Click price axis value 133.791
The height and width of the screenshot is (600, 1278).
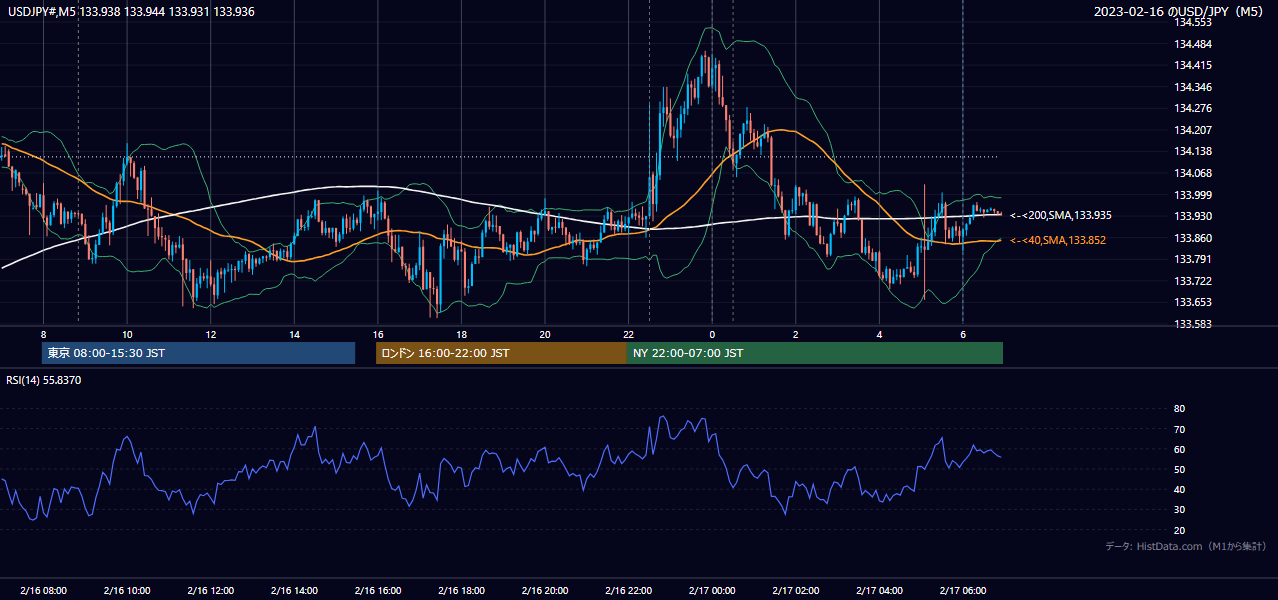point(1192,259)
